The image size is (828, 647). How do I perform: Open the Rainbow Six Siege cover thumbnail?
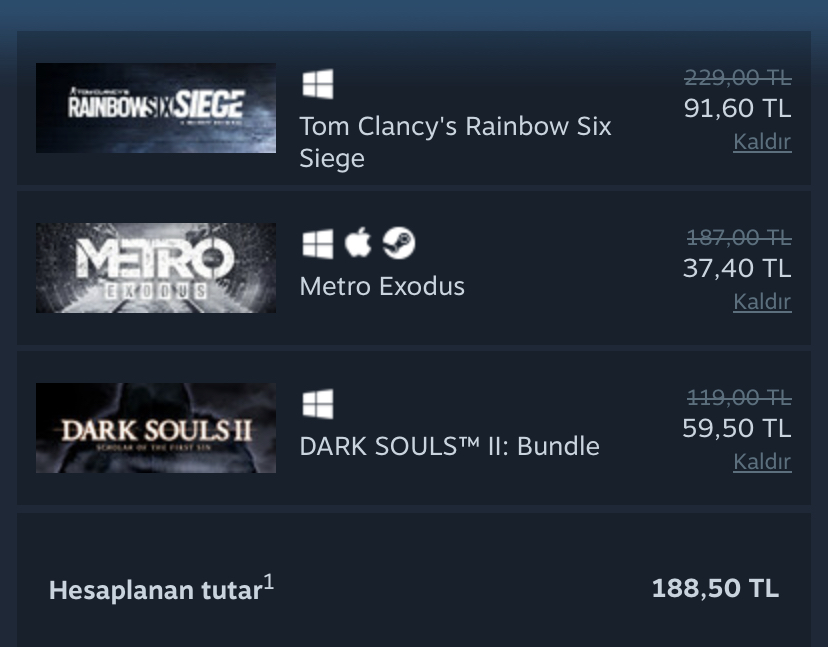click(x=156, y=108)
